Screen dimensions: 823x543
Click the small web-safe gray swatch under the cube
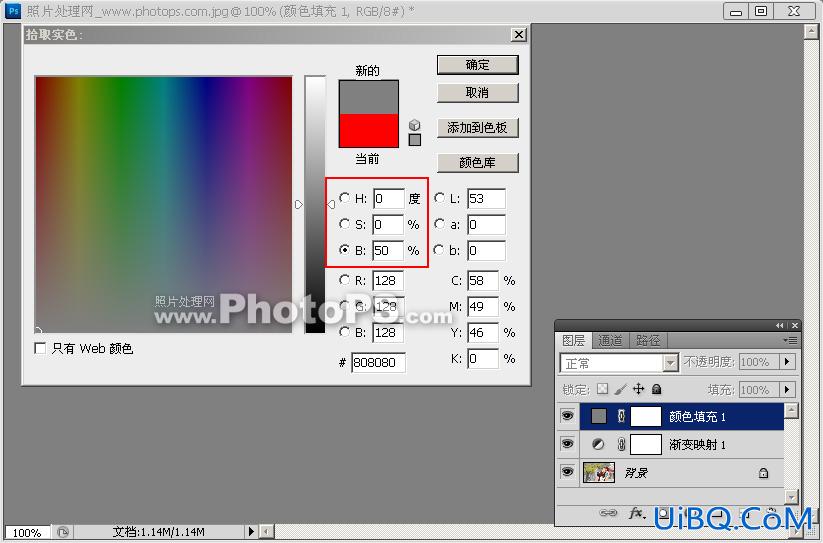pyautogui.click(x=415, y=140)
